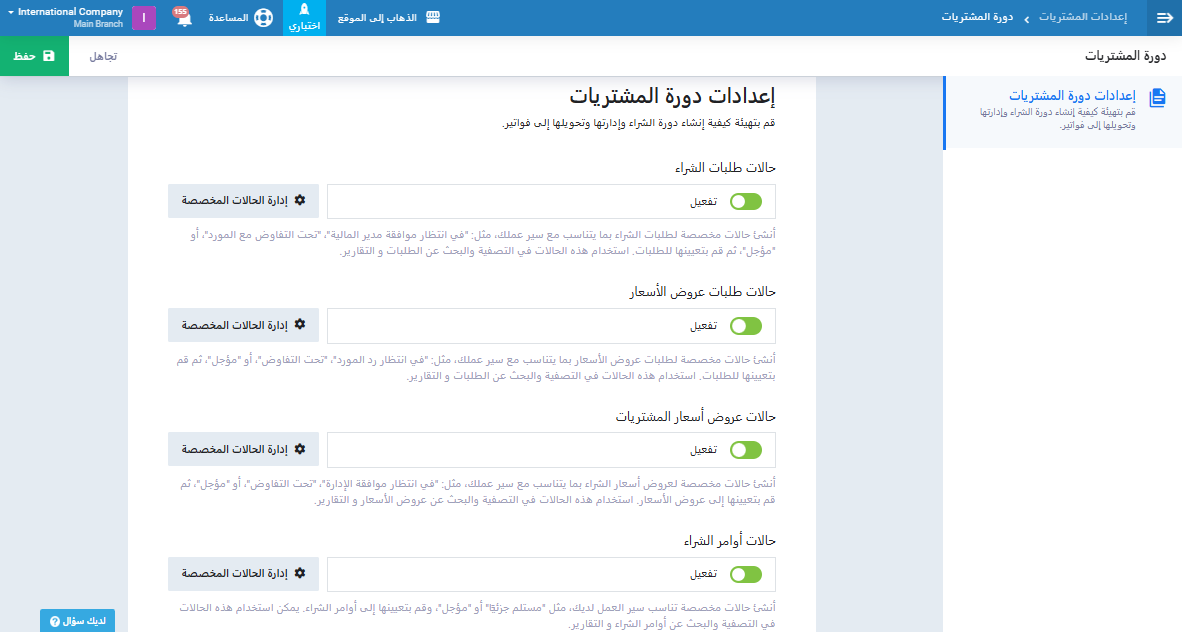Toggle حالات طلبات عروض الأسعار switch
1182x632 pixels.
click(745, 326)
